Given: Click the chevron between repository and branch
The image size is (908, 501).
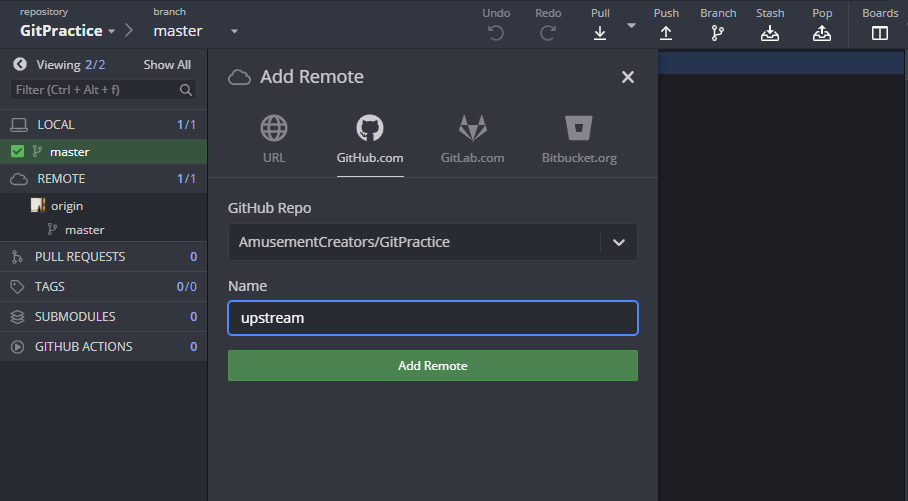Looking at the screenshot, I should (129, 31).
